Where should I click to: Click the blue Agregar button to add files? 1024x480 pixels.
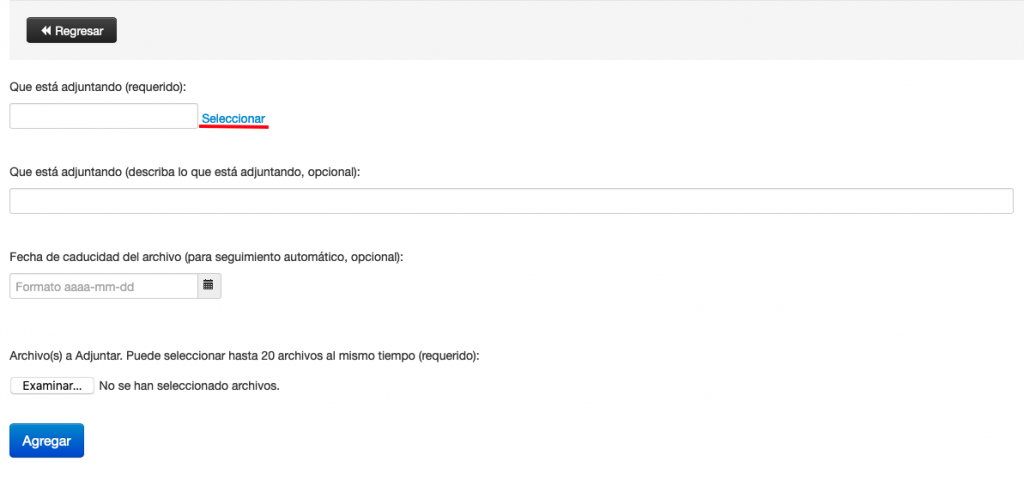(46, 441)
